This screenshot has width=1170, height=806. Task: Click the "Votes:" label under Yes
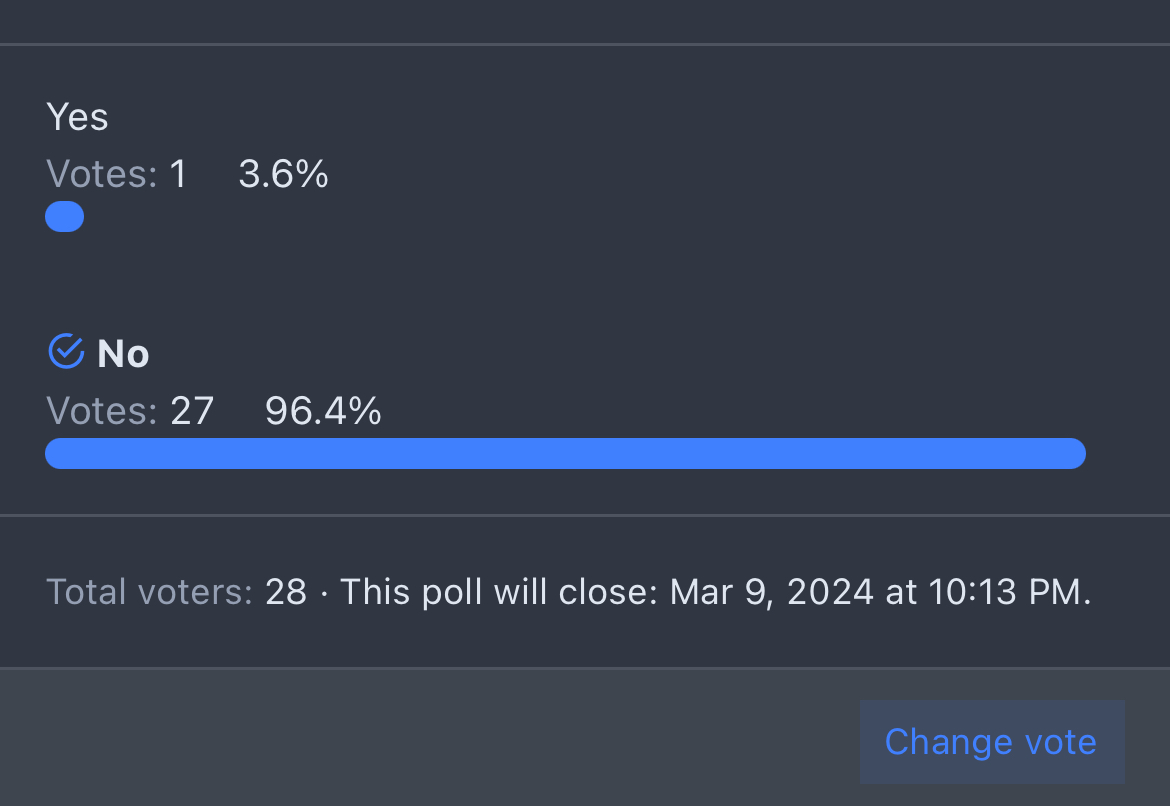pos(101,175)
